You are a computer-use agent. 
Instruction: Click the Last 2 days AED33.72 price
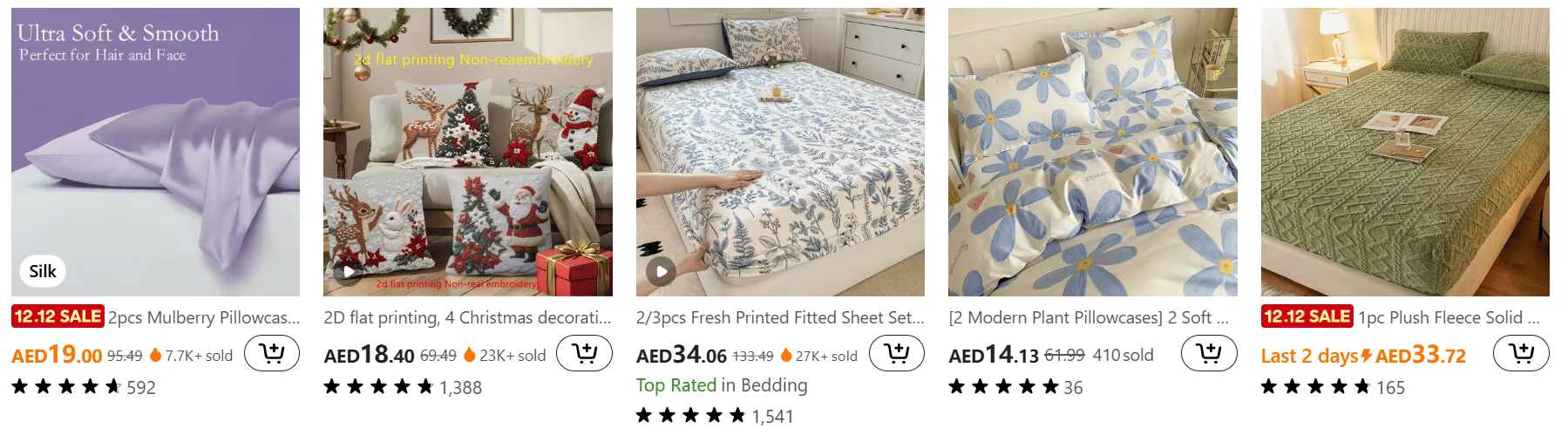[x=1363, y=355]
